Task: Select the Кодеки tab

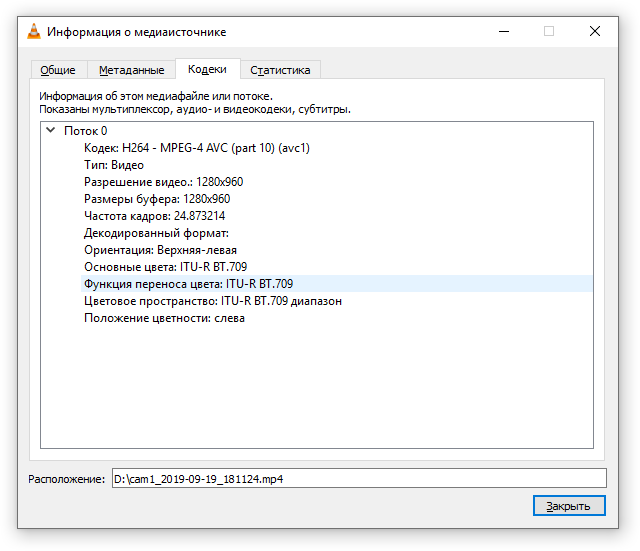Action: (207, 69)
